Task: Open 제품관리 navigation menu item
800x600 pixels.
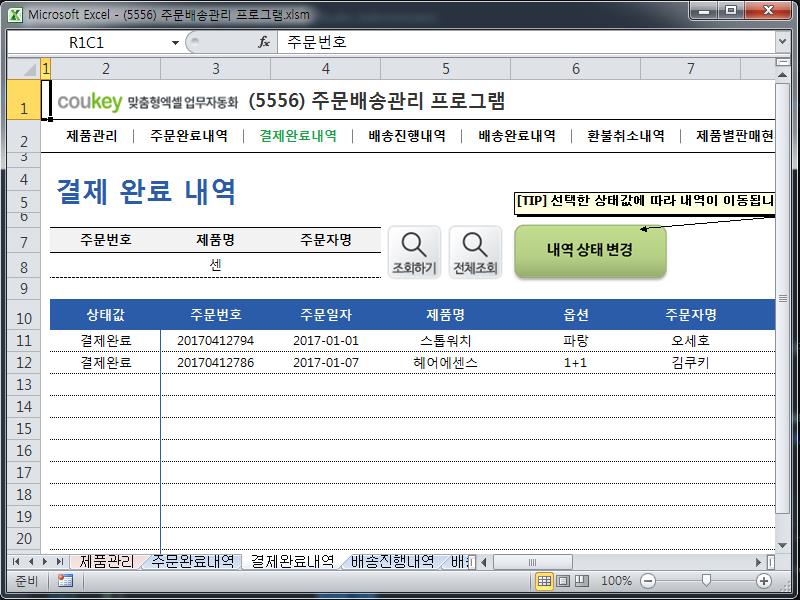Action: click(x=92, y=136)
